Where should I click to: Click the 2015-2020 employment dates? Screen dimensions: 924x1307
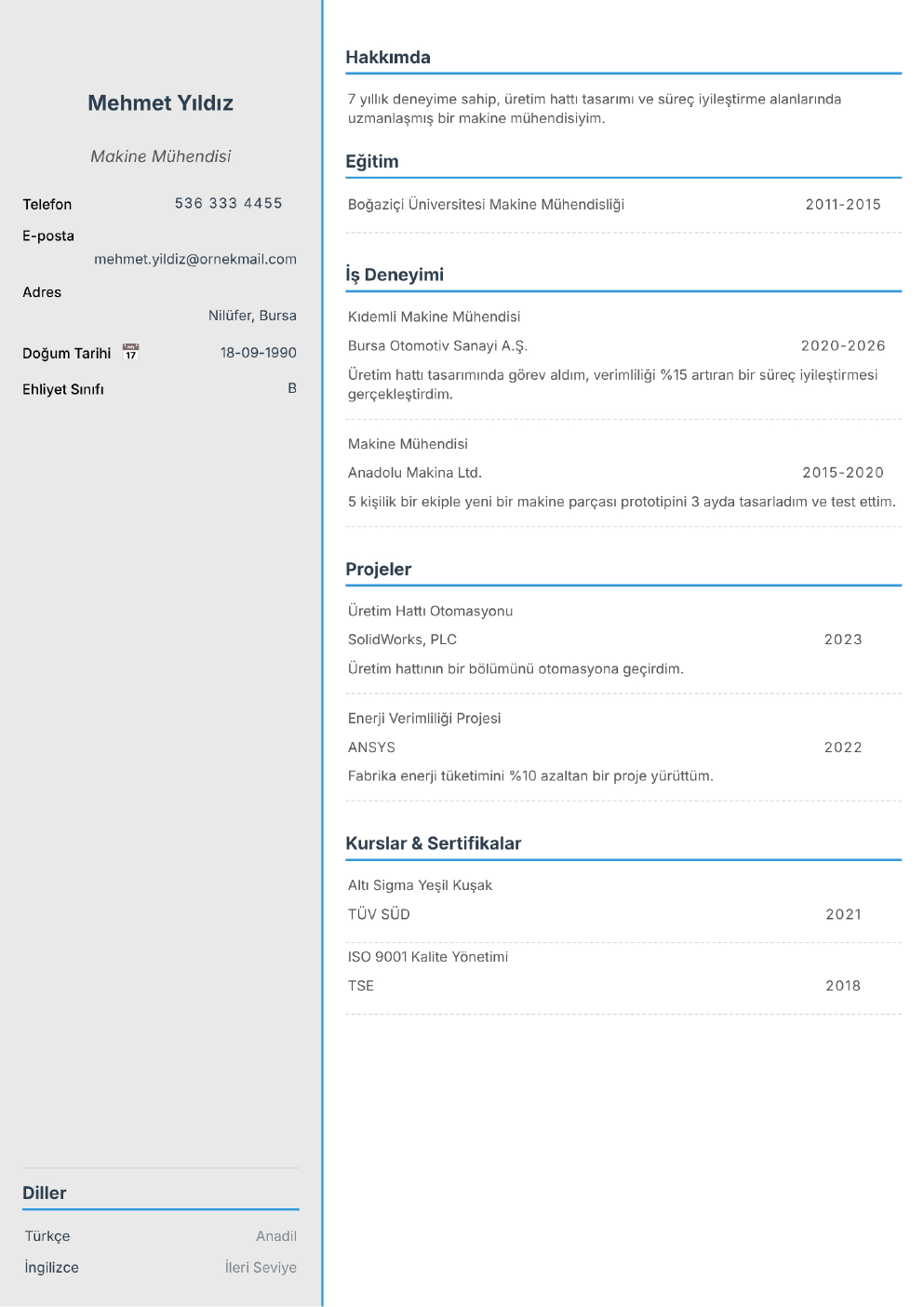tap(843, 473)
